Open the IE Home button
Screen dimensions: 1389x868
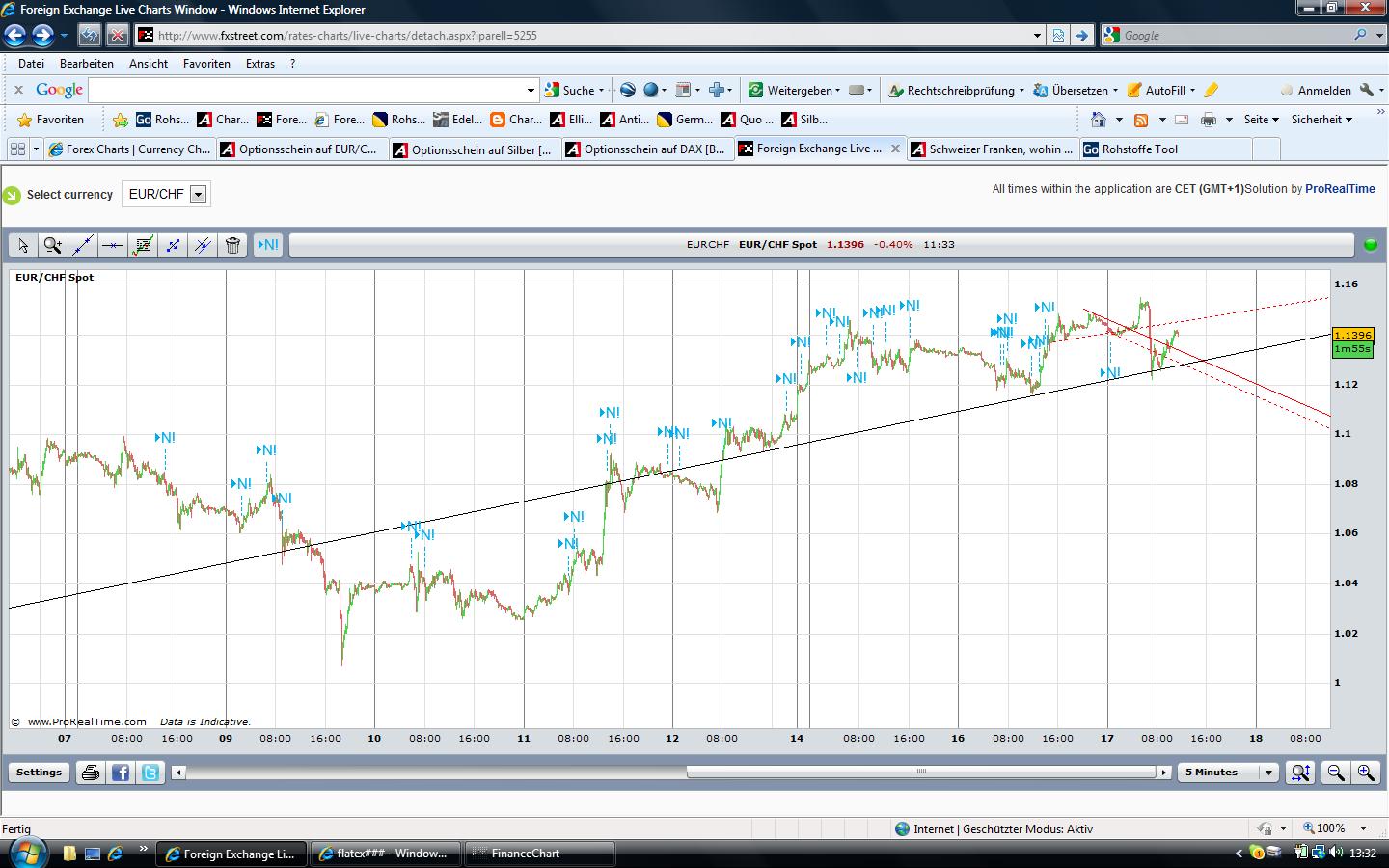(x=1098, y=120)
